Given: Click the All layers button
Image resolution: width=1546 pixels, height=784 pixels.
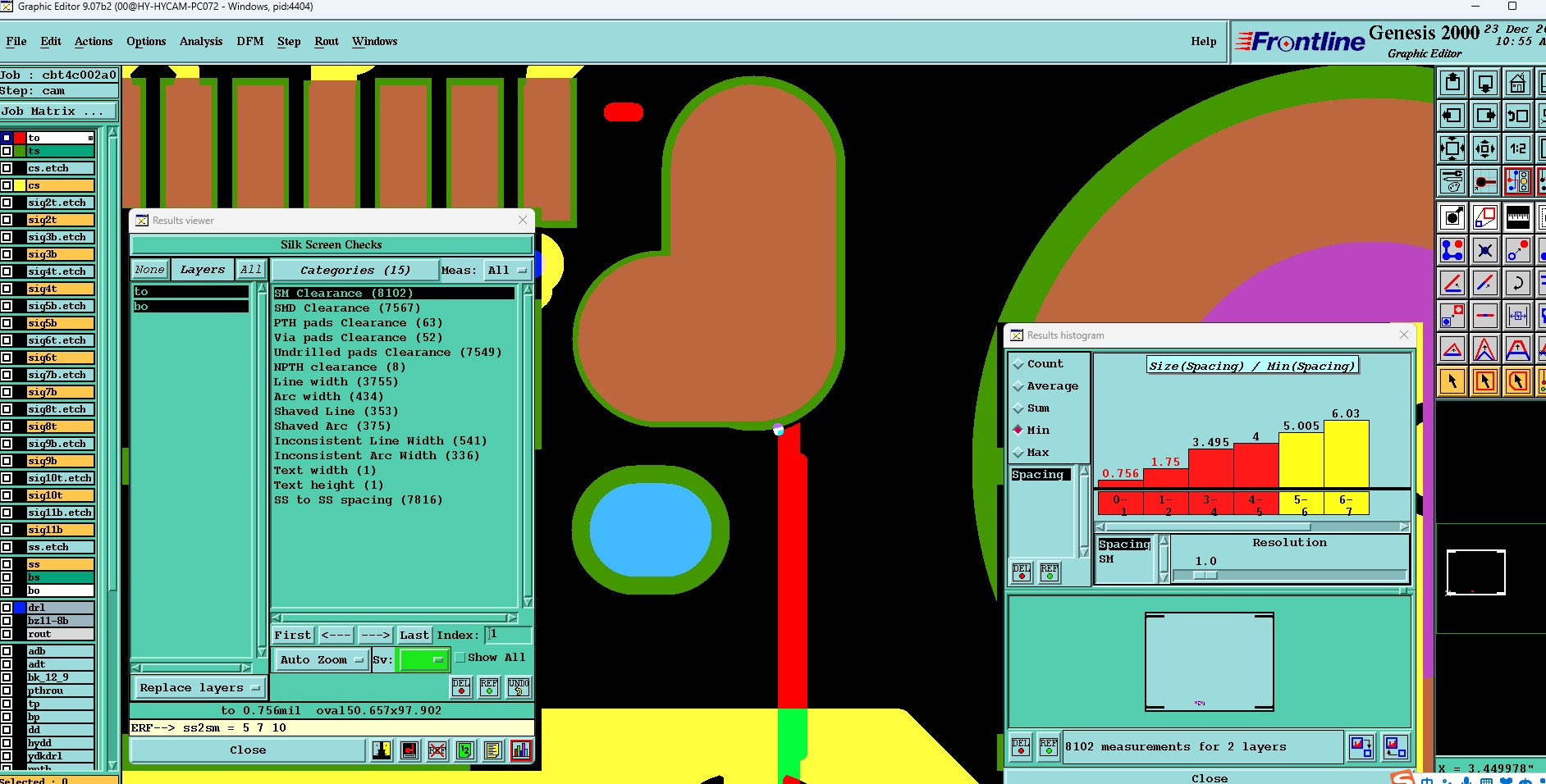Looking at the screenshot, I should click(251, 270).
